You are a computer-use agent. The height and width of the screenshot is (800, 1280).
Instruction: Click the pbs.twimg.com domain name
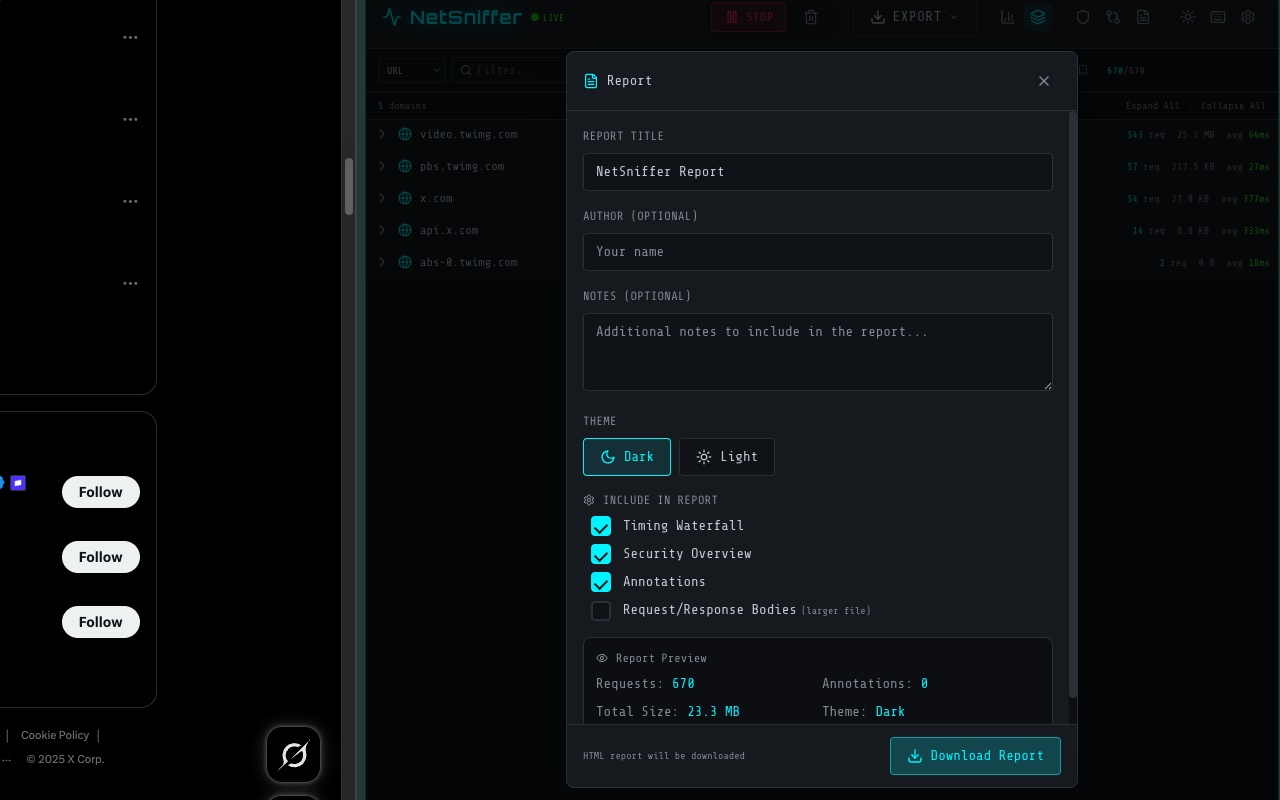[x=462, y=166]
